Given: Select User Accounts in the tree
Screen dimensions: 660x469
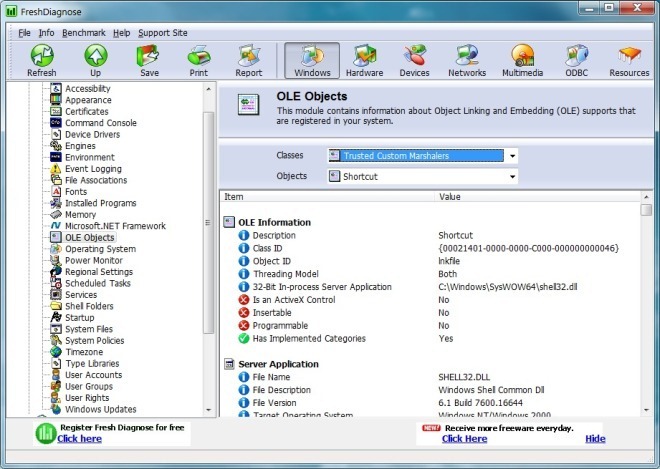Looking at the screenshot, I should [93, 375].
